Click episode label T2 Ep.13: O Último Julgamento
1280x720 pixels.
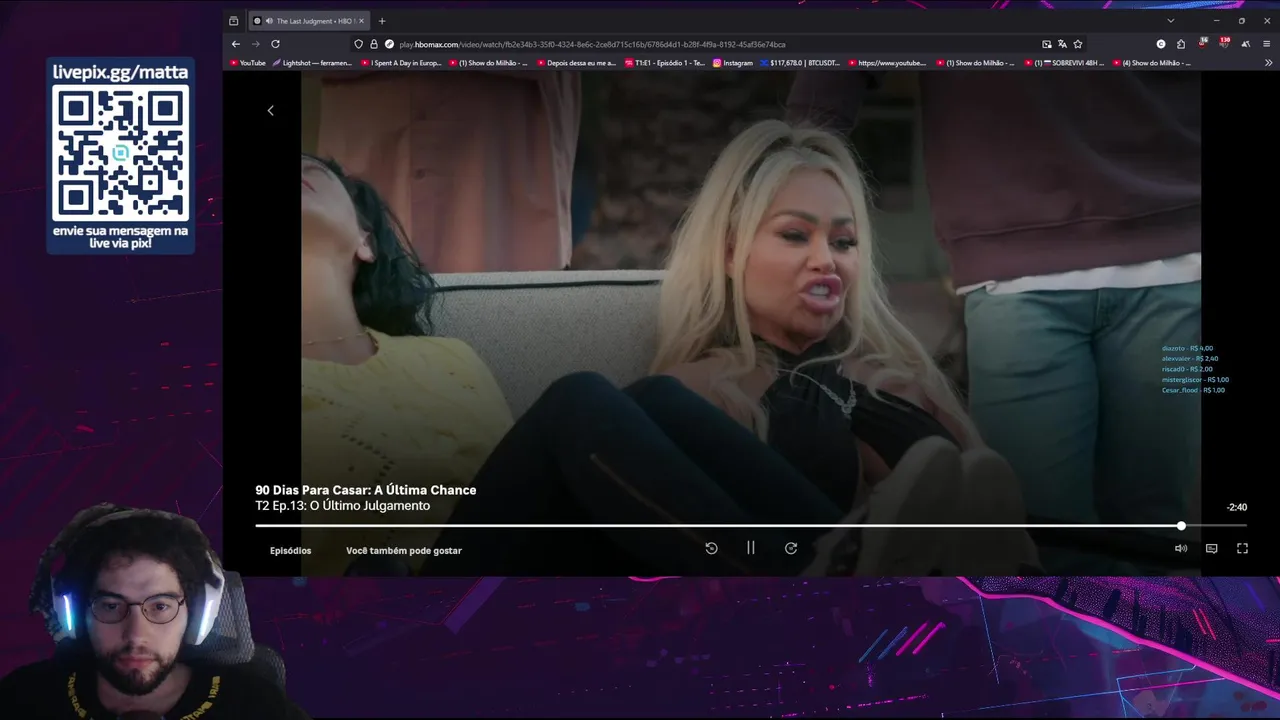pyautogui.click(x=343, y=506)
